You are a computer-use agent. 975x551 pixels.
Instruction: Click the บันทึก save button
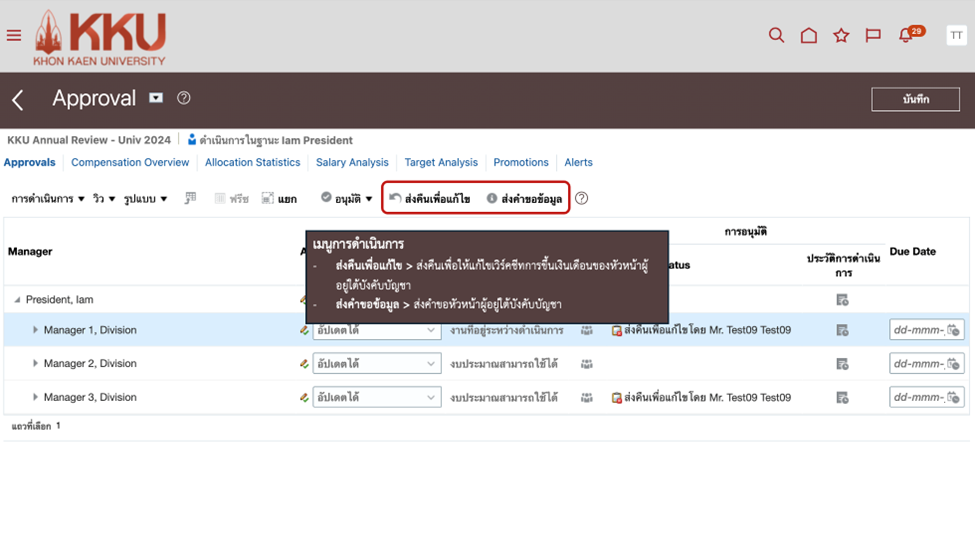pos(915,99)
